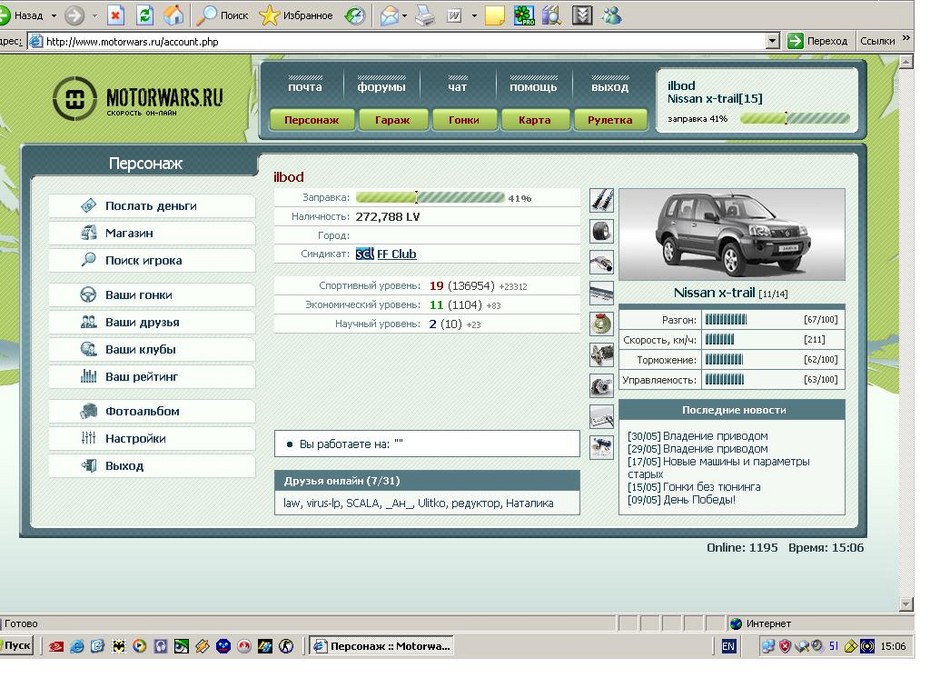Open Ваши гонки in the sidebar
Screen dimensions: 930x698
click(152, 295)
